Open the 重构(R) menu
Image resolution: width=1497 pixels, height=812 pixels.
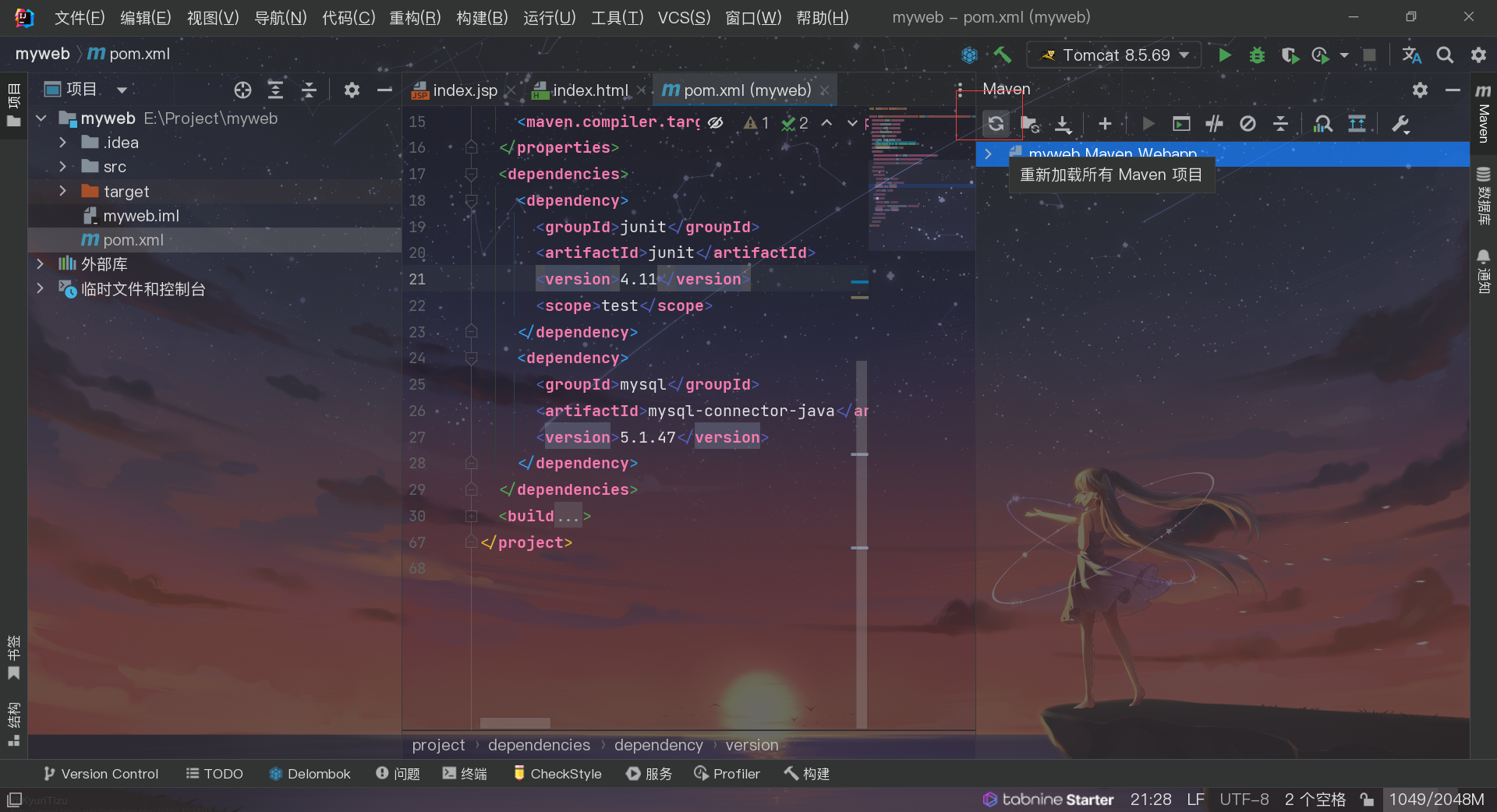[415, 17]
